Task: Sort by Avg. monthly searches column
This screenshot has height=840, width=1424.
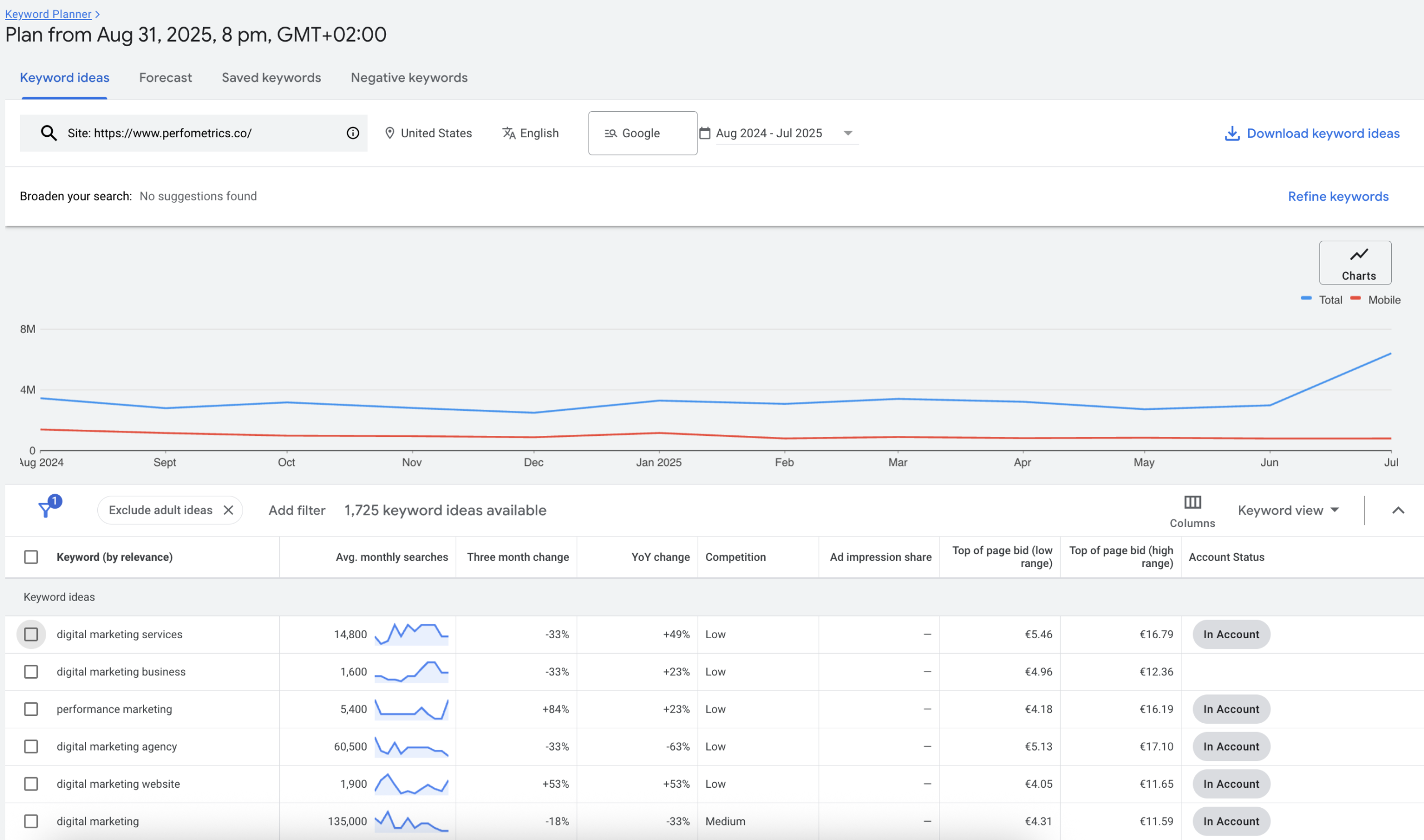Action: [392, 557]
